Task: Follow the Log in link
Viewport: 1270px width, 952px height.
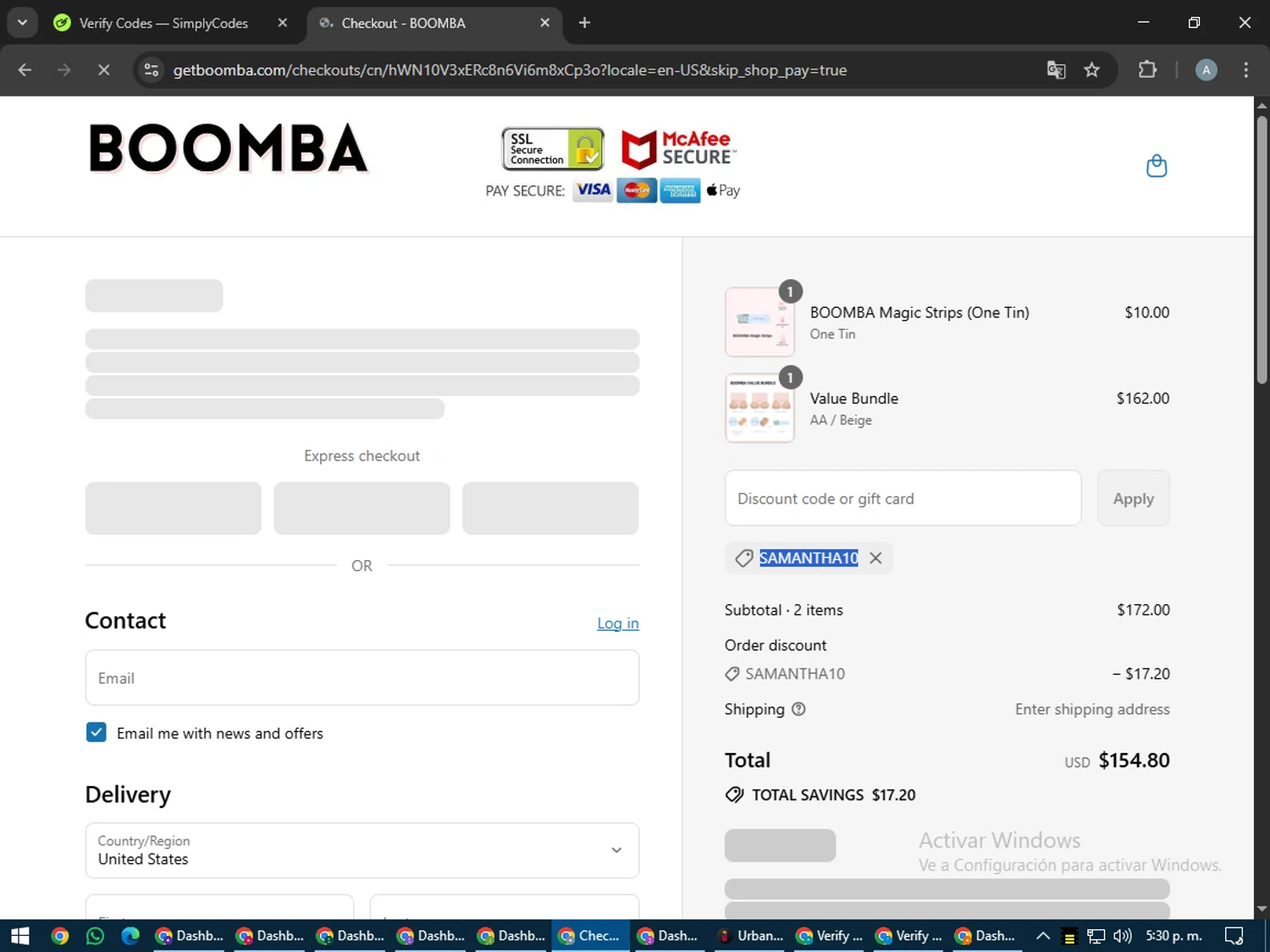Action: point(618,624)
